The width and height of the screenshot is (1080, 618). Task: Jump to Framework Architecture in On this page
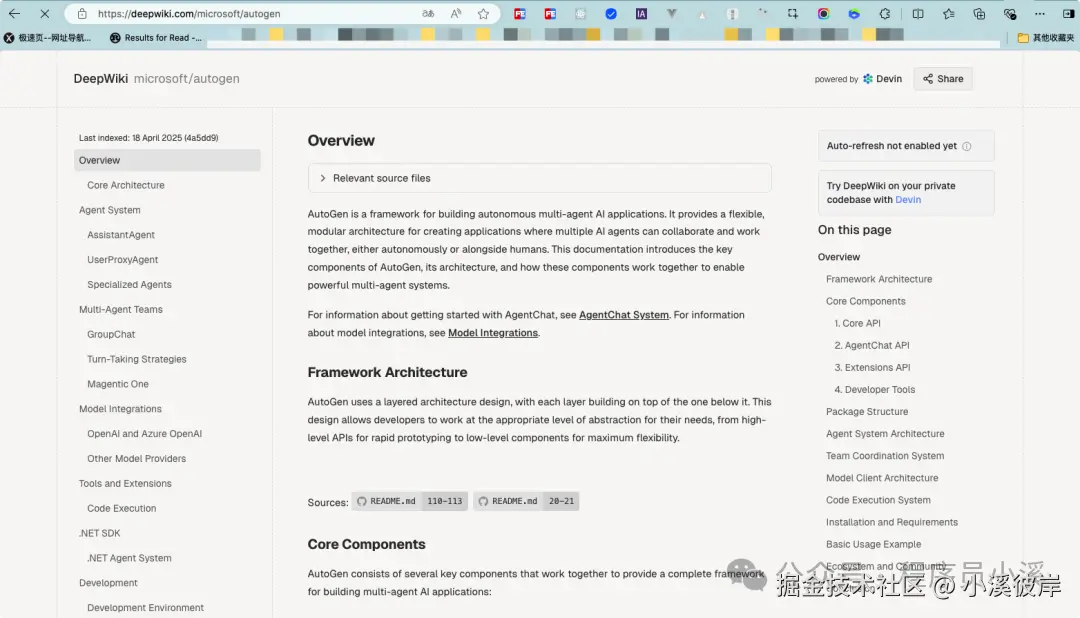[x=879, y=279]
